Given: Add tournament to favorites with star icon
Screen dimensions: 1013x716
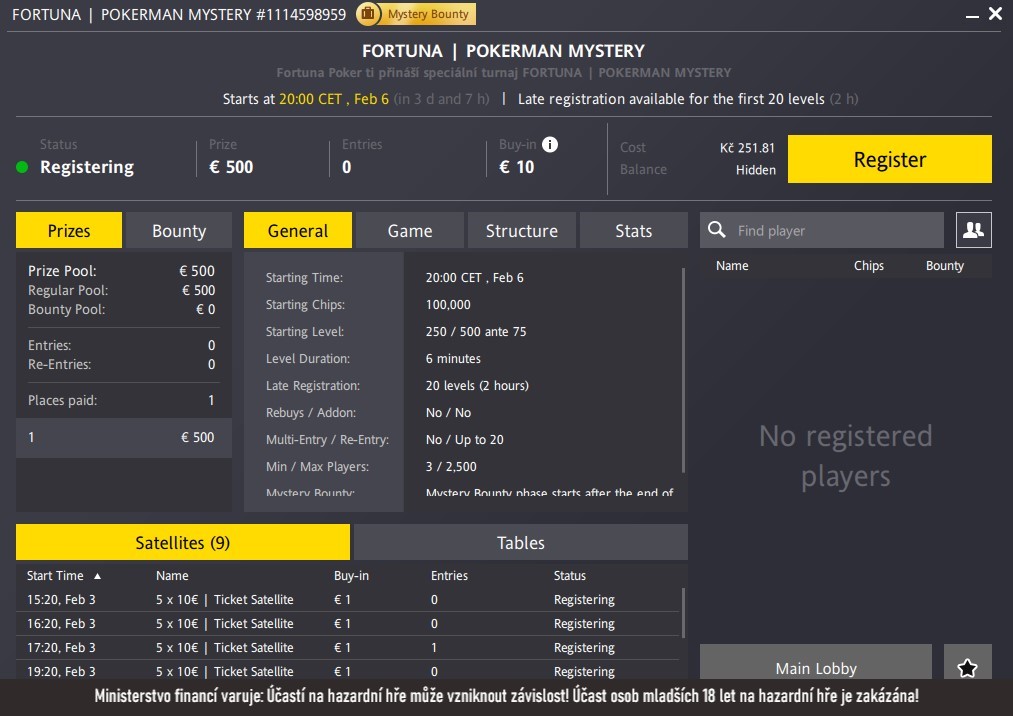Looking at the screenshot, I should click(x=967, y=667).
